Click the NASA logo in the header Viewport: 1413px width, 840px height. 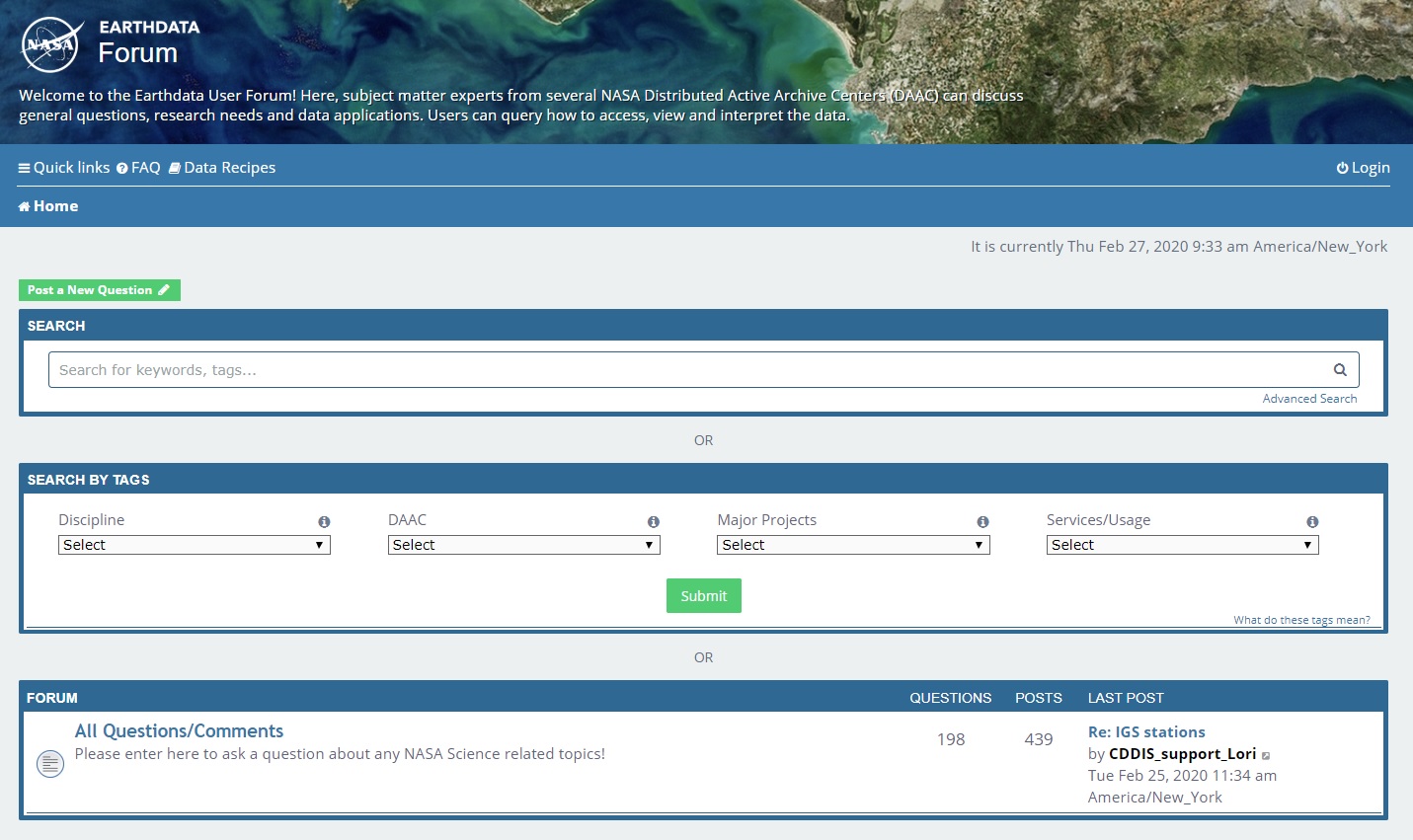[x=51, y=44]
